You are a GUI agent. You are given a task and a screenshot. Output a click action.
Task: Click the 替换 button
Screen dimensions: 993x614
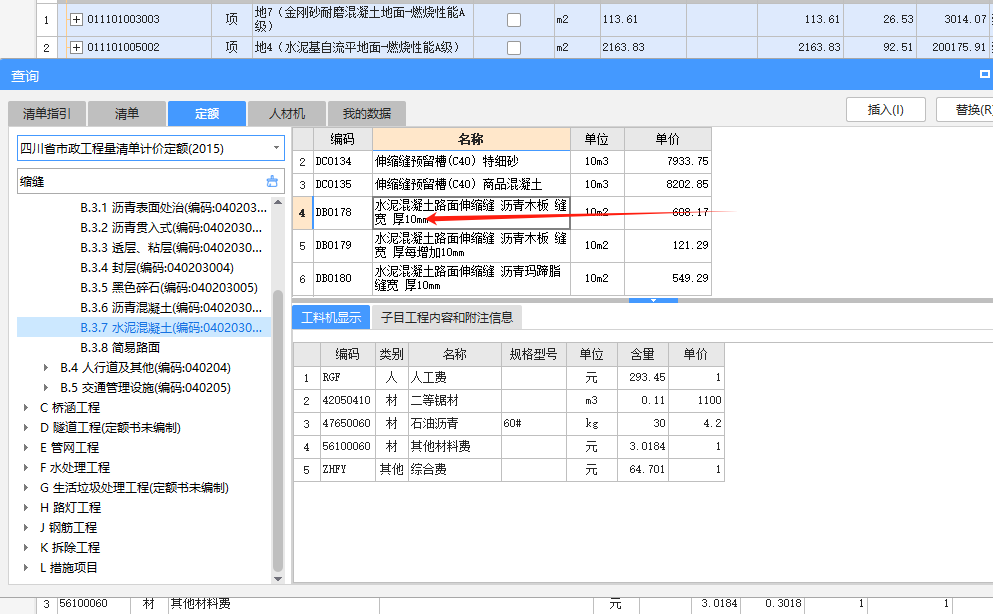[x=965, y=110]
